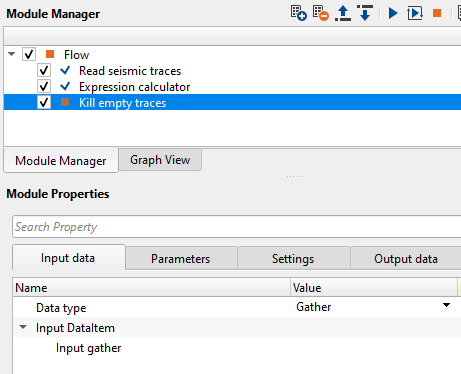Run the flow with the play icon
Image resolution: width=461 pixels, height=374 pixels.
point(393,13)
